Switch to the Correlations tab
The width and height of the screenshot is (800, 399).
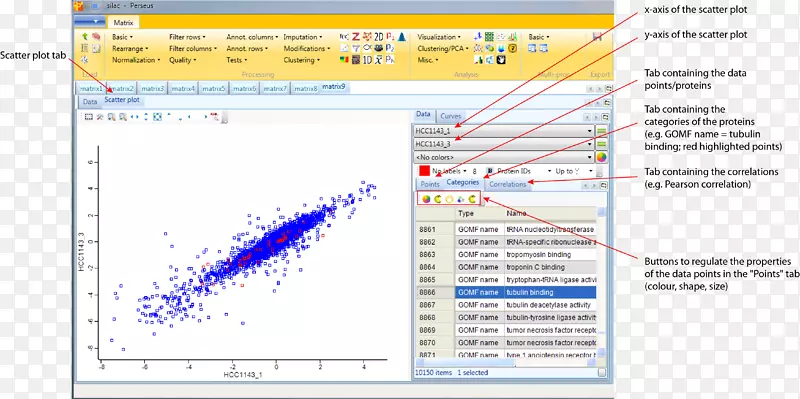point(507,185)
